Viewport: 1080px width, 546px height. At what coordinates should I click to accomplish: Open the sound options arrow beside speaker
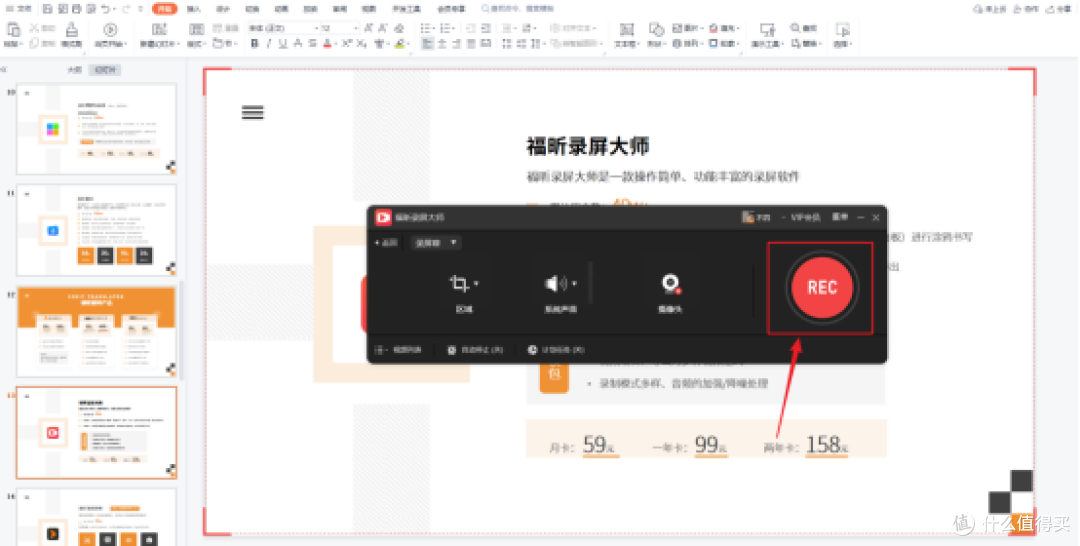(574, 284)
